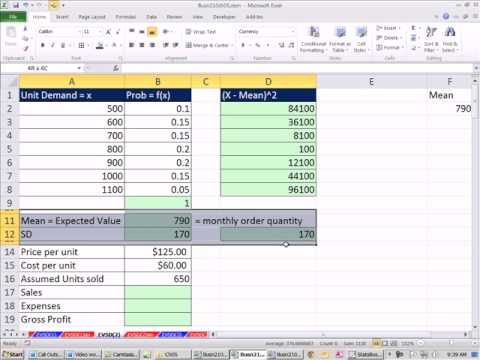Switch to the Insert ribbon tab

(62, 17)
